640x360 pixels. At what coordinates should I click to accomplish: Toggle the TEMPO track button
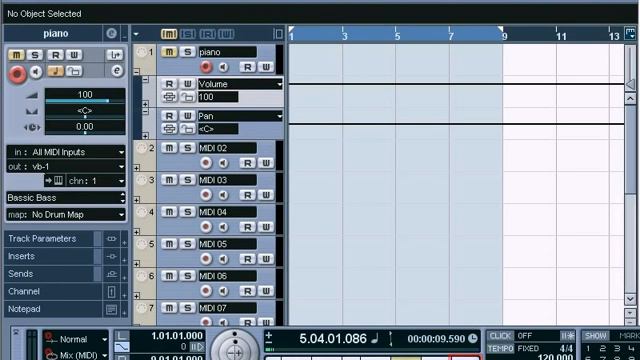tap(500, 349)
